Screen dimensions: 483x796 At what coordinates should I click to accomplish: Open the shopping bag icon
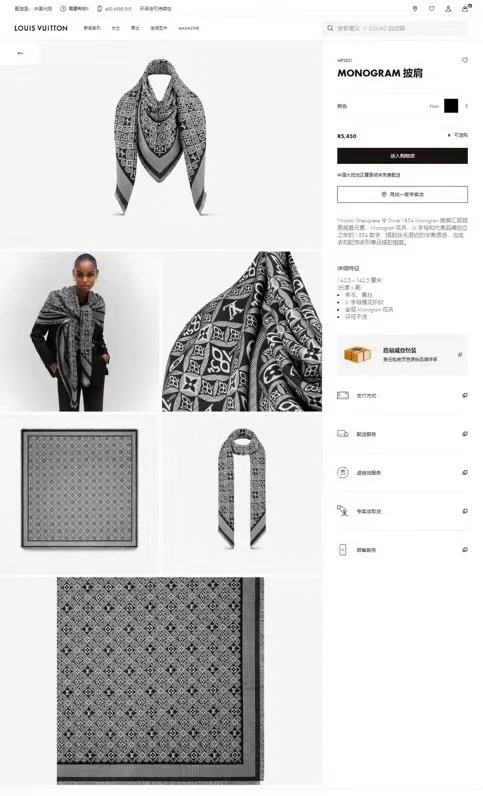465,8
